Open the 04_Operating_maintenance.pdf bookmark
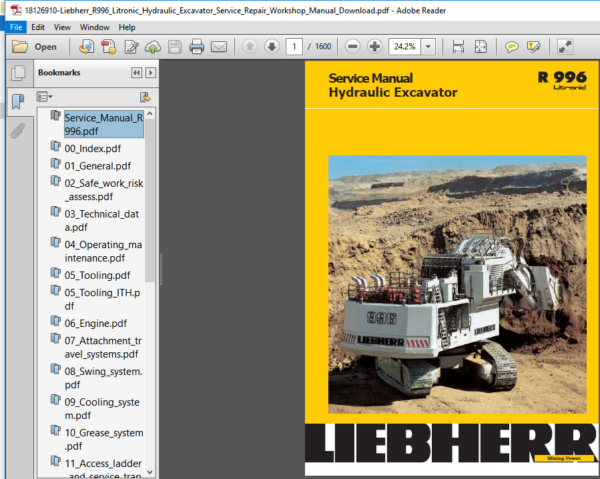 click(103, 251)
